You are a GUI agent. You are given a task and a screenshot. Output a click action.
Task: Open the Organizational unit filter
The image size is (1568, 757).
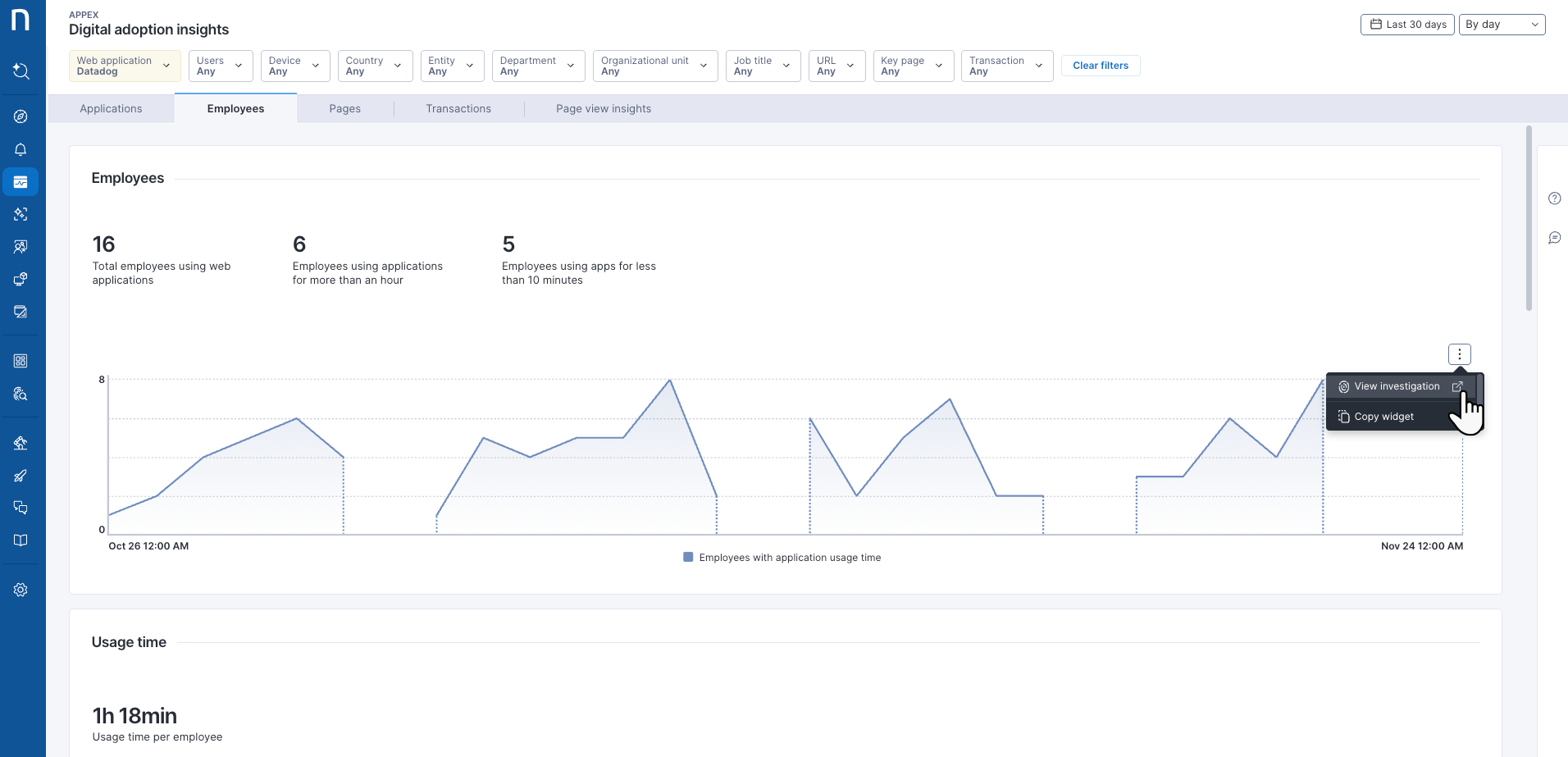click(x=654, y=66)
